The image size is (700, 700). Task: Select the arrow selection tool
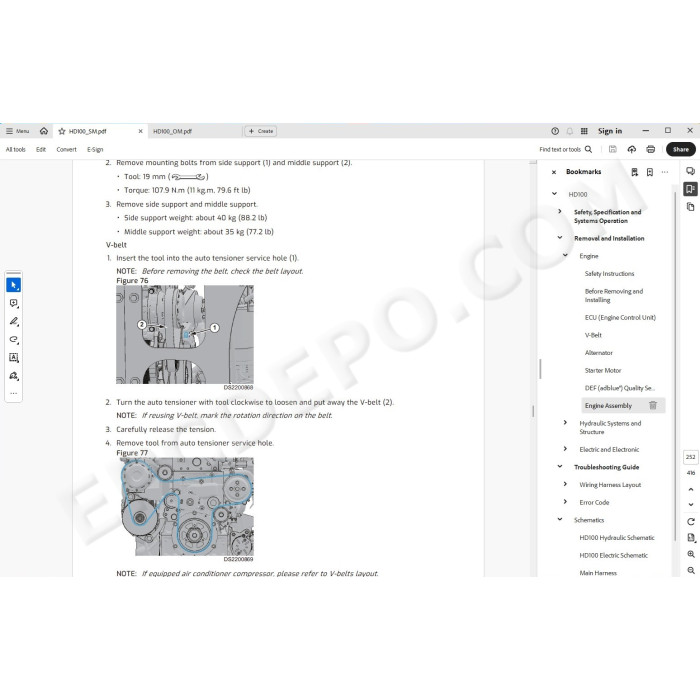coord(13,285)
